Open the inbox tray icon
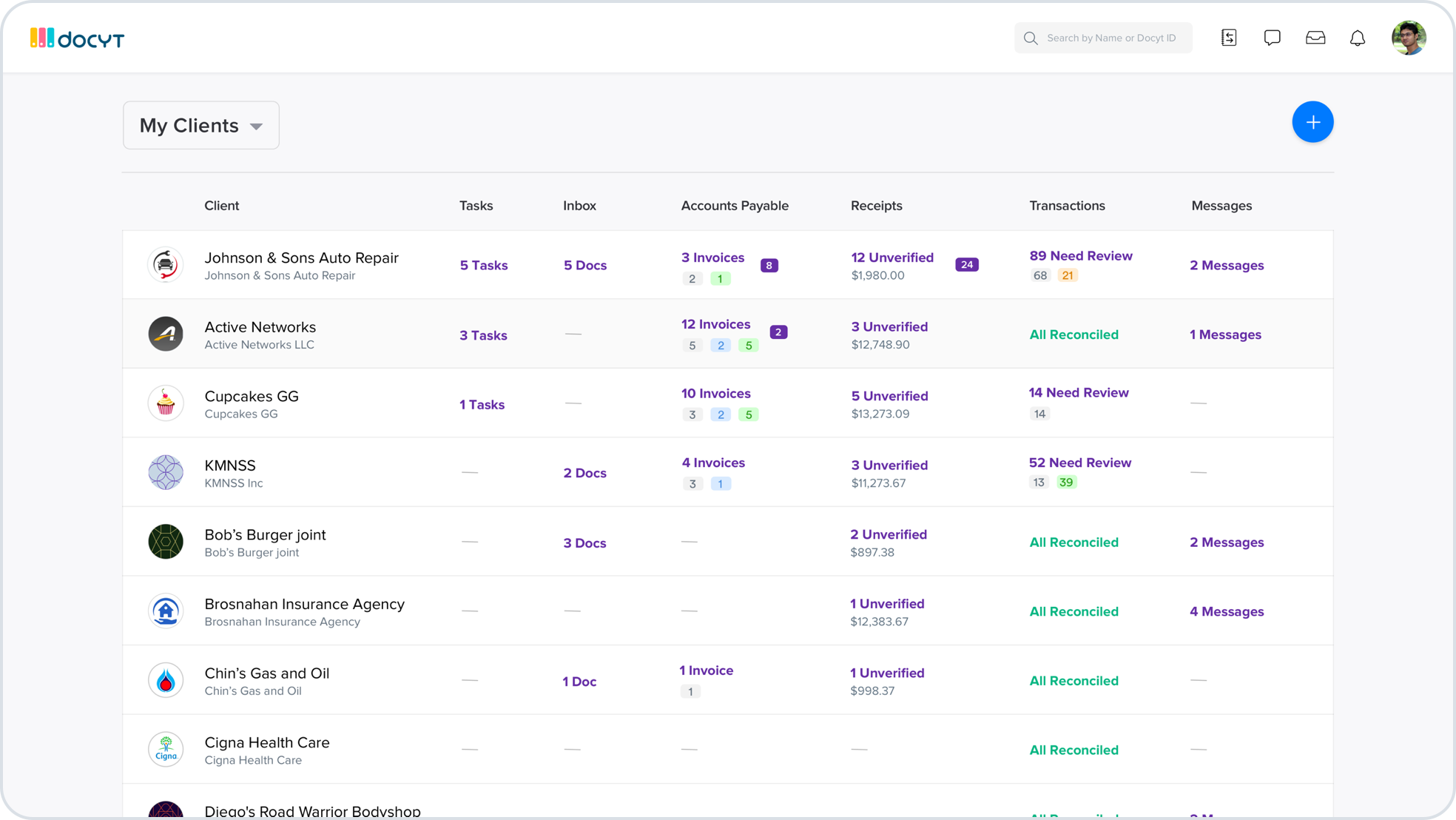The width and height of the screenshot is (1456, 820). [x=1315, y=38]
